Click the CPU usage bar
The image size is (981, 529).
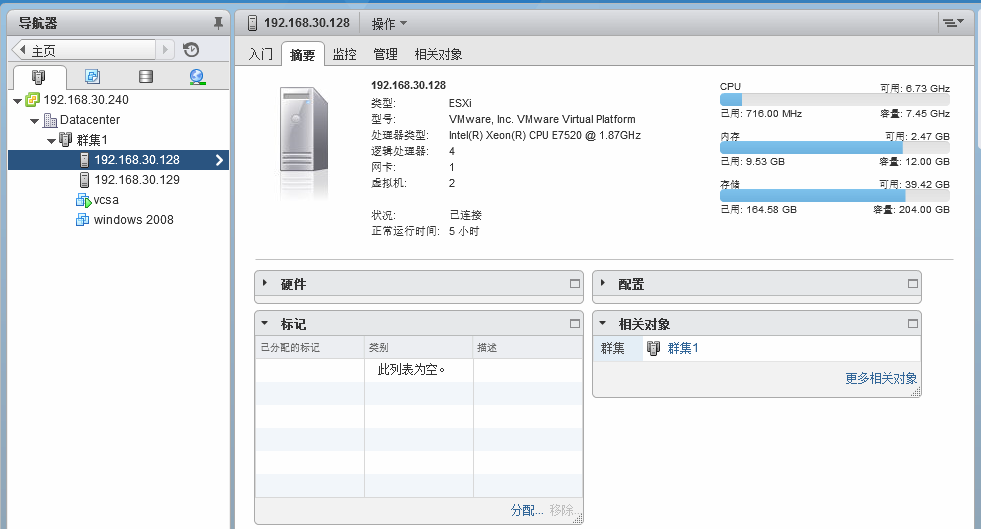pyautogui.click(x=835, y=99)
